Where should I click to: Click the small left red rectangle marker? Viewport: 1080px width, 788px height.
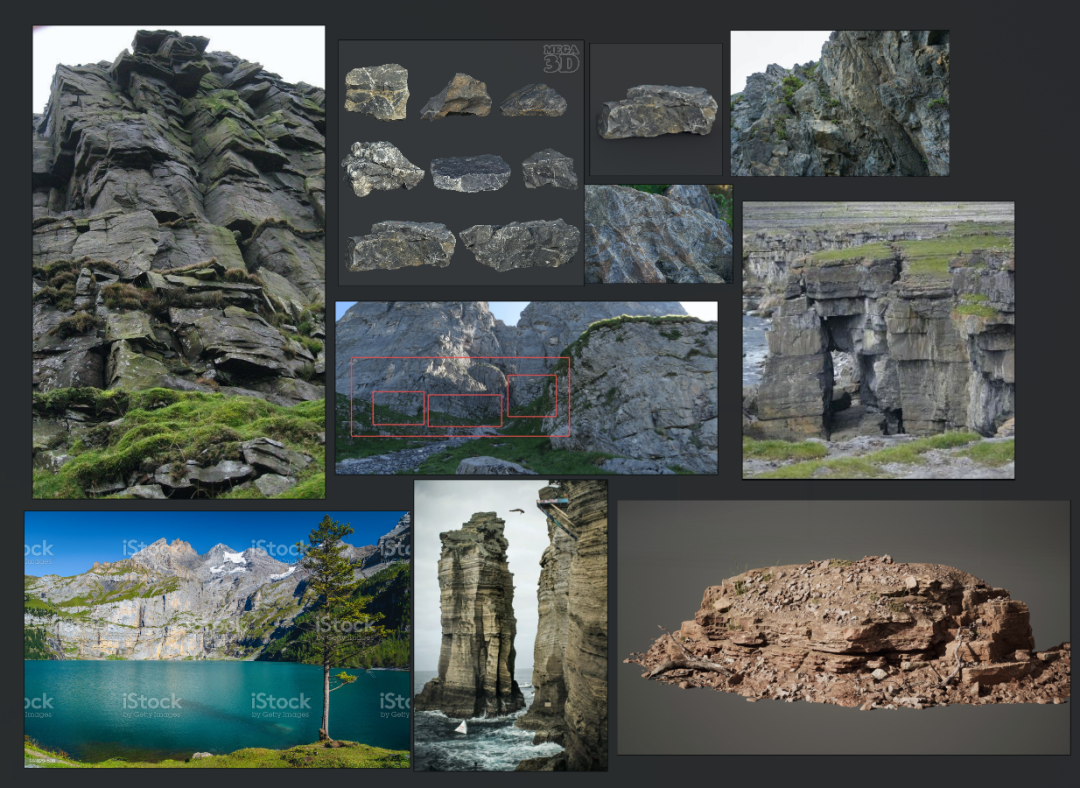click(399, 408)
